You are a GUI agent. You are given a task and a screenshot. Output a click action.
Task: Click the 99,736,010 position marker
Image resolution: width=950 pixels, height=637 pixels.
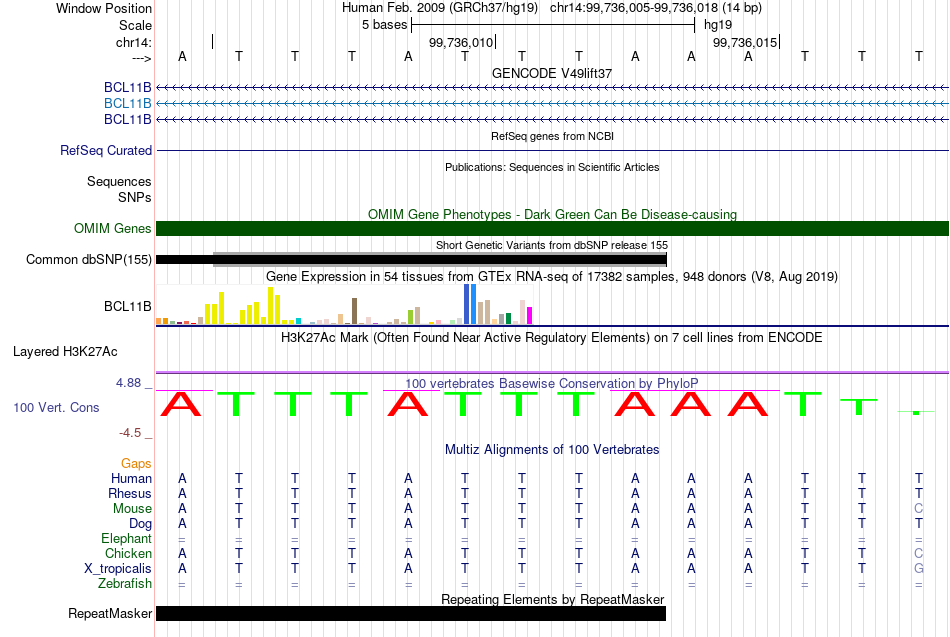[x=460, y=42]
